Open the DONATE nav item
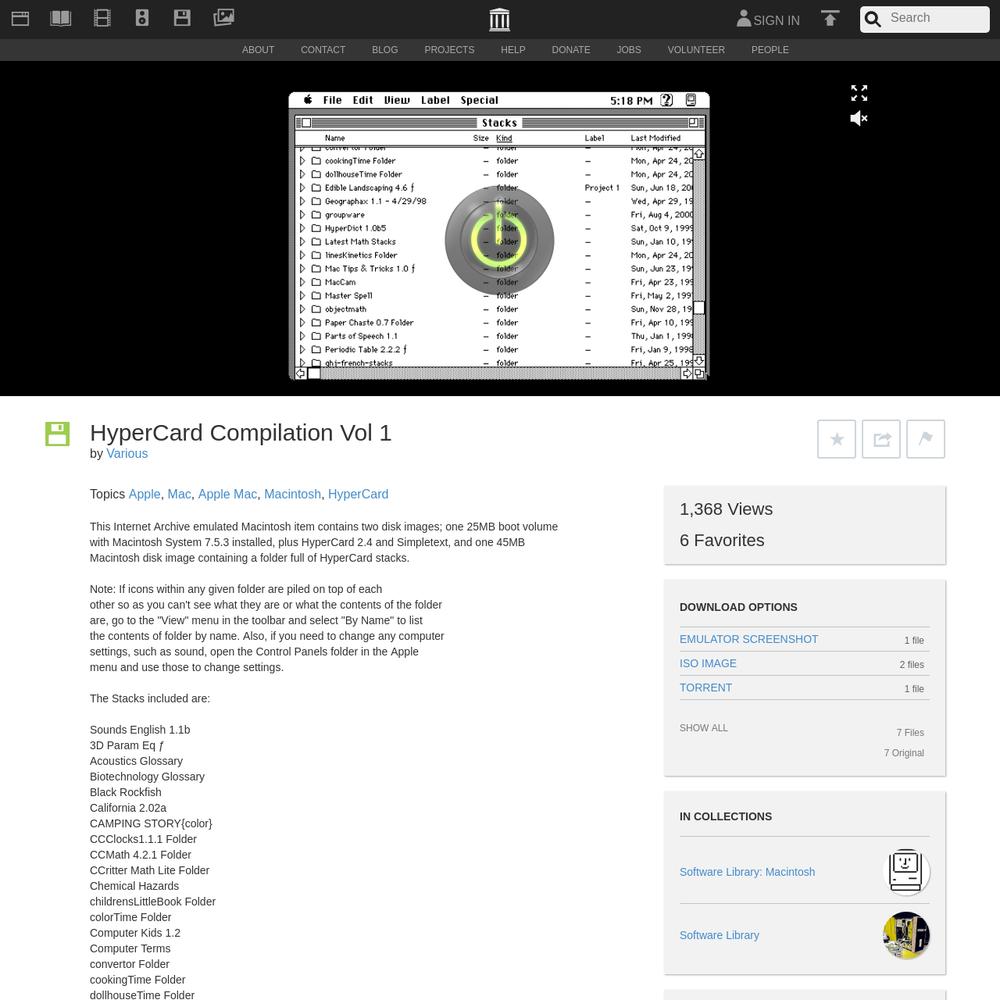The height and width of the screenshot is (1000, 1000). (571, 50)
